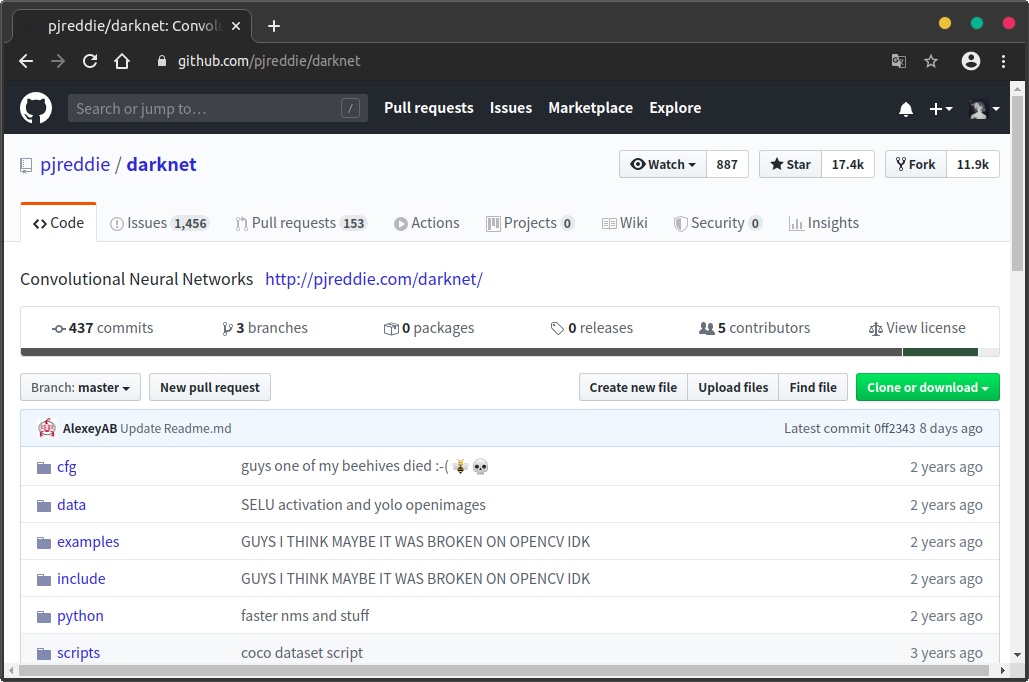Click the vertical scrollbar thumb

tap(1017, 184)
